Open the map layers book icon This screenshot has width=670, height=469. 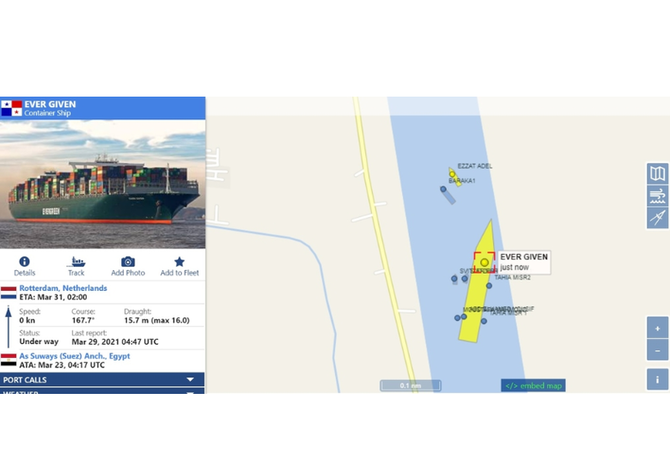(658, 173)
